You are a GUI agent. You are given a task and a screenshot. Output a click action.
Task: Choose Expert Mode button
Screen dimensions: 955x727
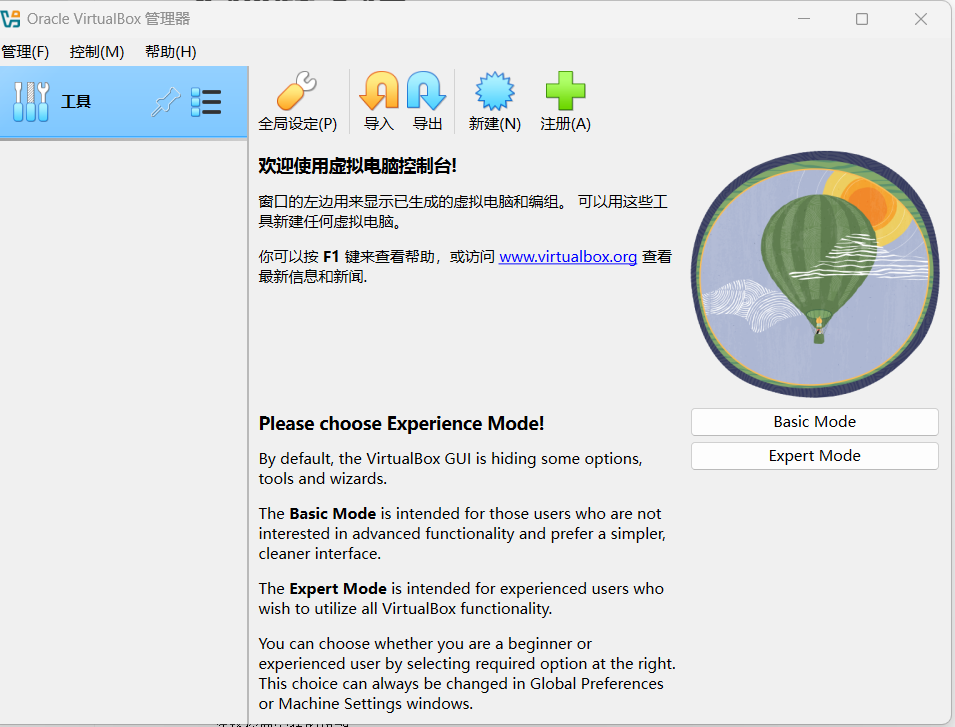click(x=814, y=456)
